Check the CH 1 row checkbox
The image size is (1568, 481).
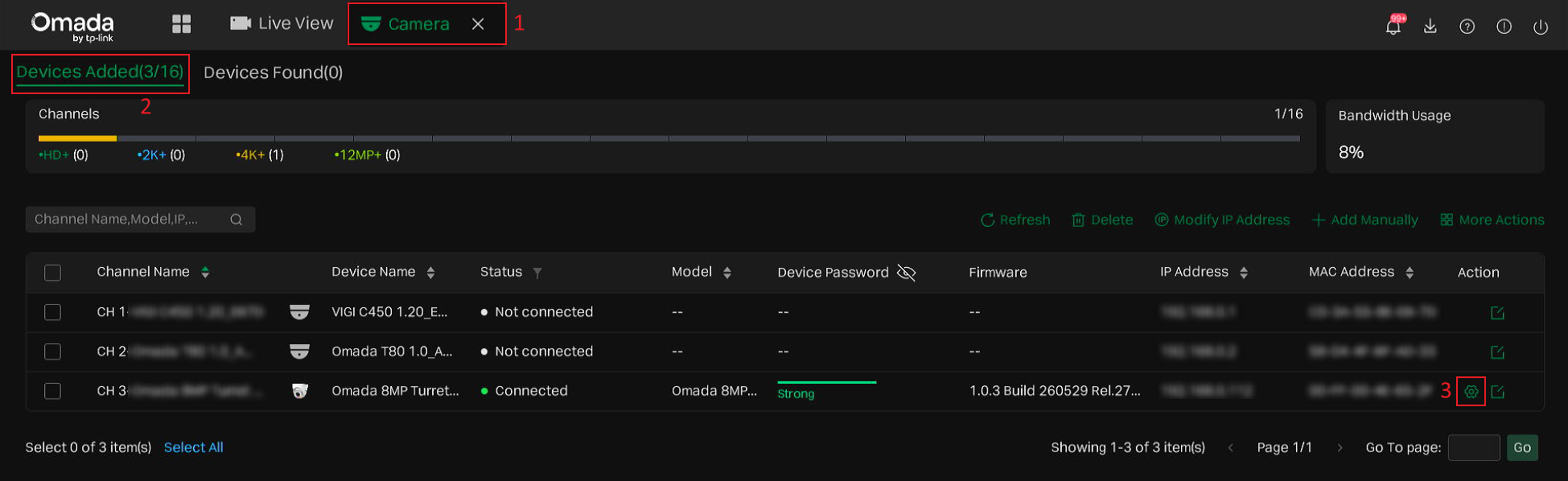pos(53,312)
